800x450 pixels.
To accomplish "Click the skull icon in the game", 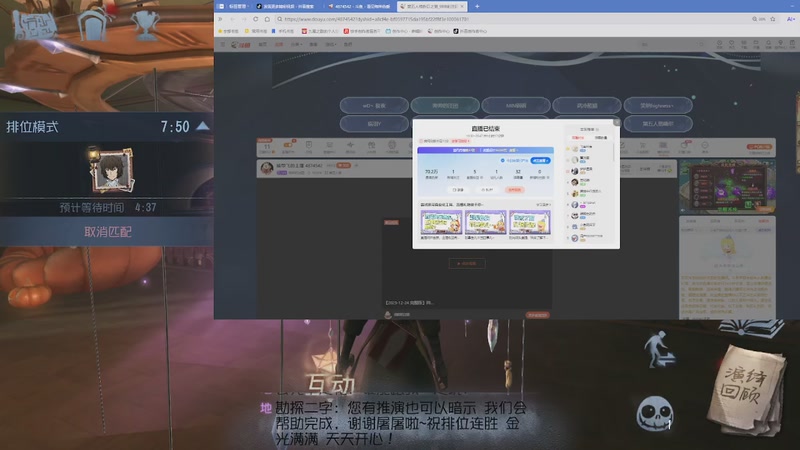I will (x=655, y=413).
